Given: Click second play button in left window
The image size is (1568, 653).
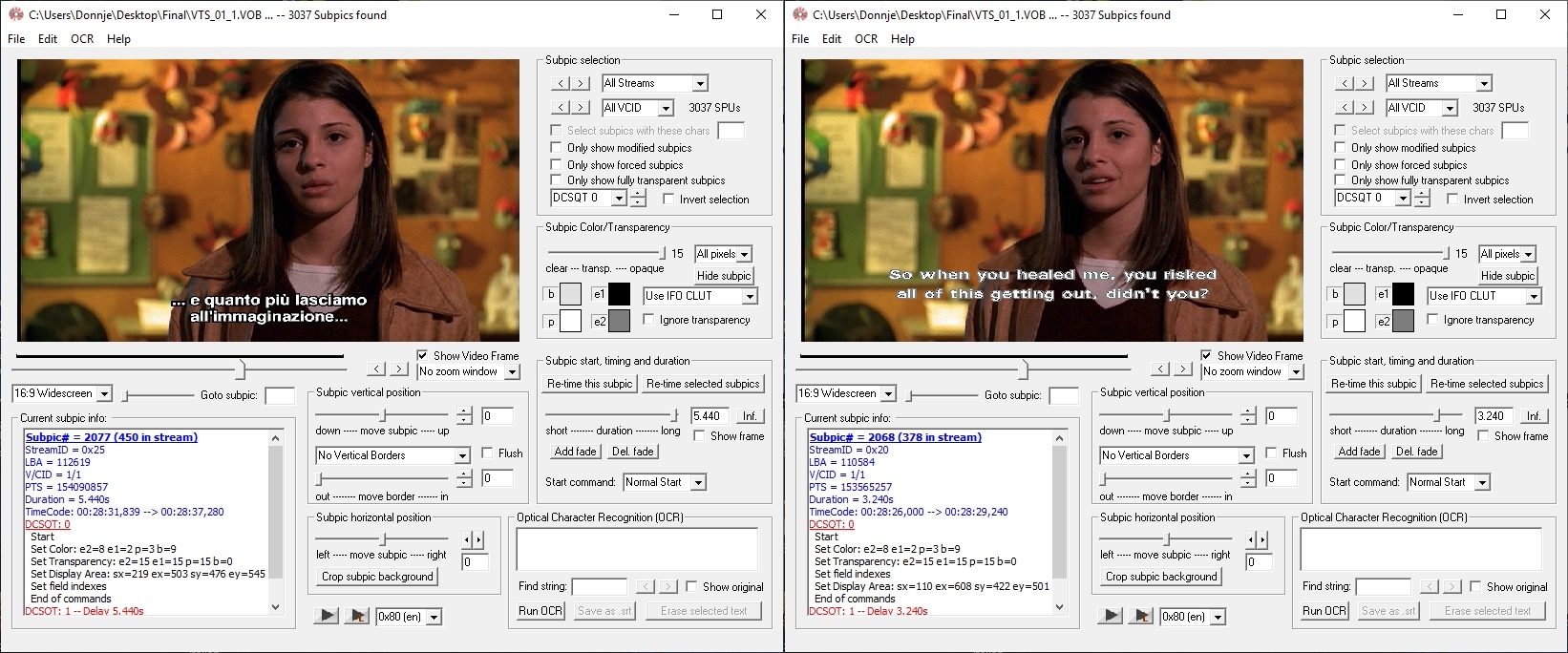Looking at the screenshot, I should click(x=357, y=616).
